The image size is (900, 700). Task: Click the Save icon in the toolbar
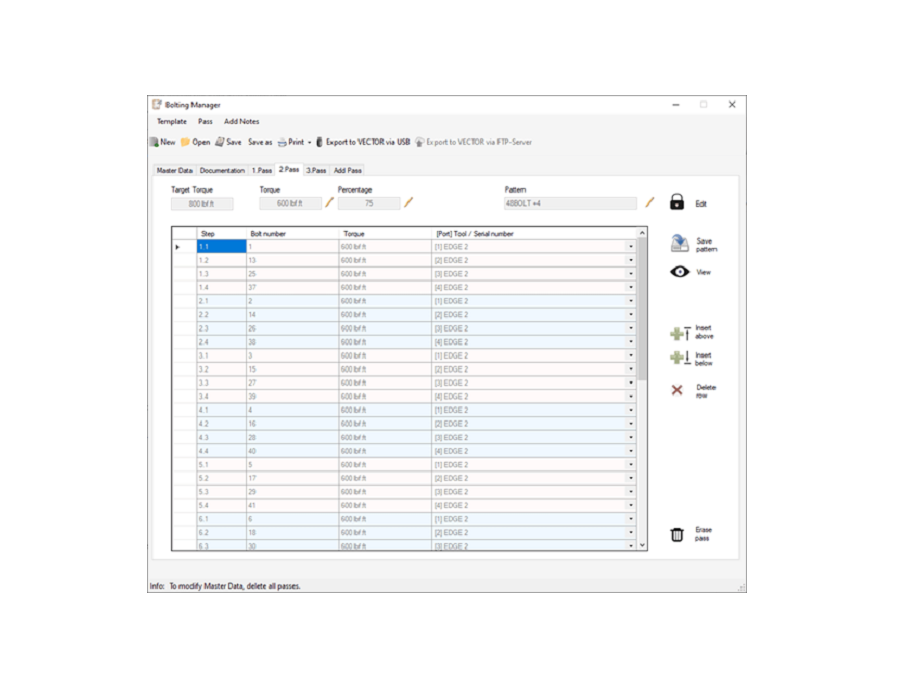pyautogui.click(x=220, y=142)
